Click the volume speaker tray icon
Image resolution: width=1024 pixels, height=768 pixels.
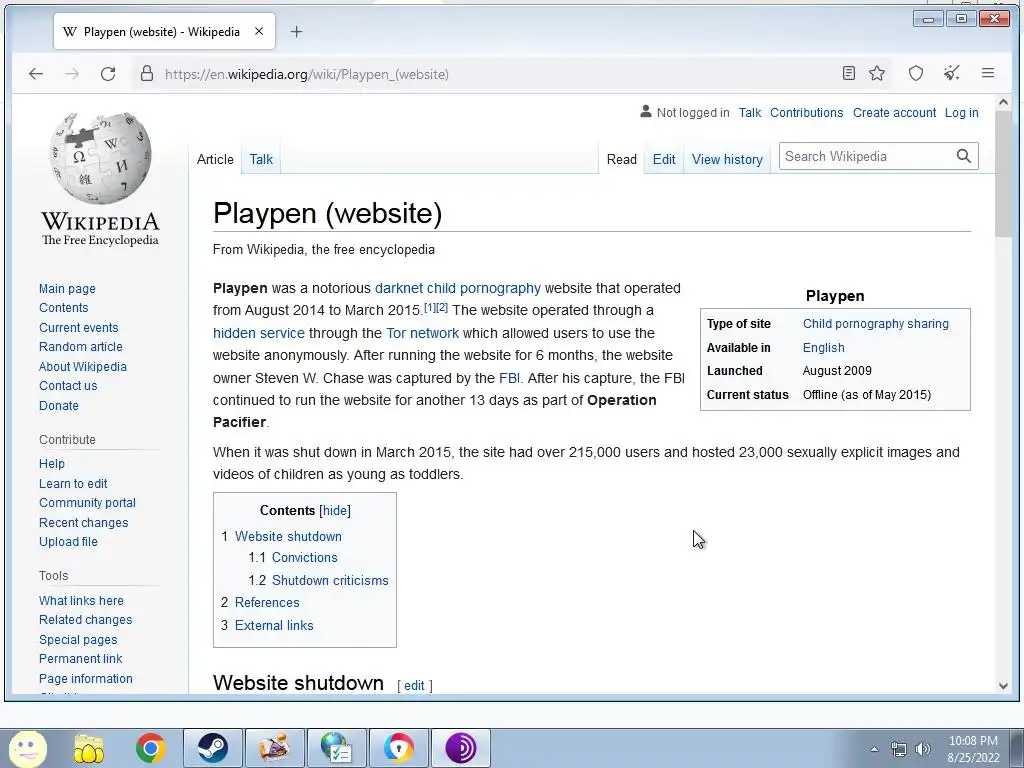(923, 749)
